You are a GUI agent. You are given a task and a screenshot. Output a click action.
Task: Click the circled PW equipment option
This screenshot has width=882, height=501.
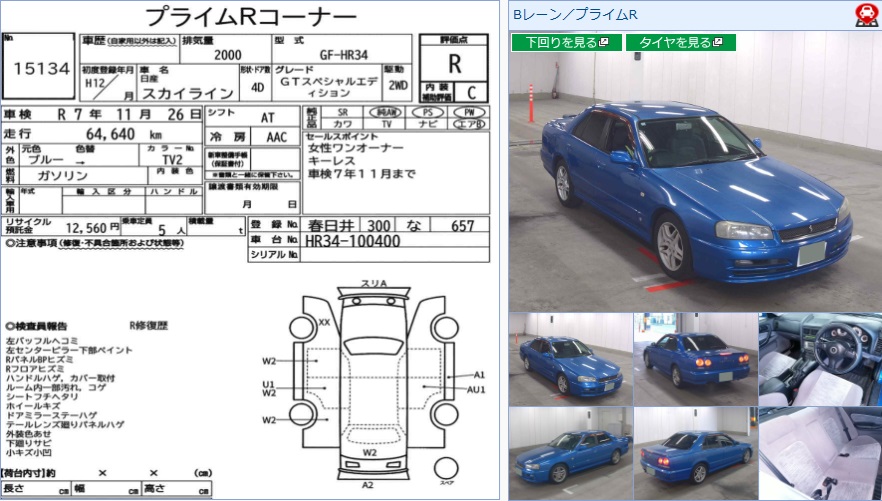[x=468, y=113]
